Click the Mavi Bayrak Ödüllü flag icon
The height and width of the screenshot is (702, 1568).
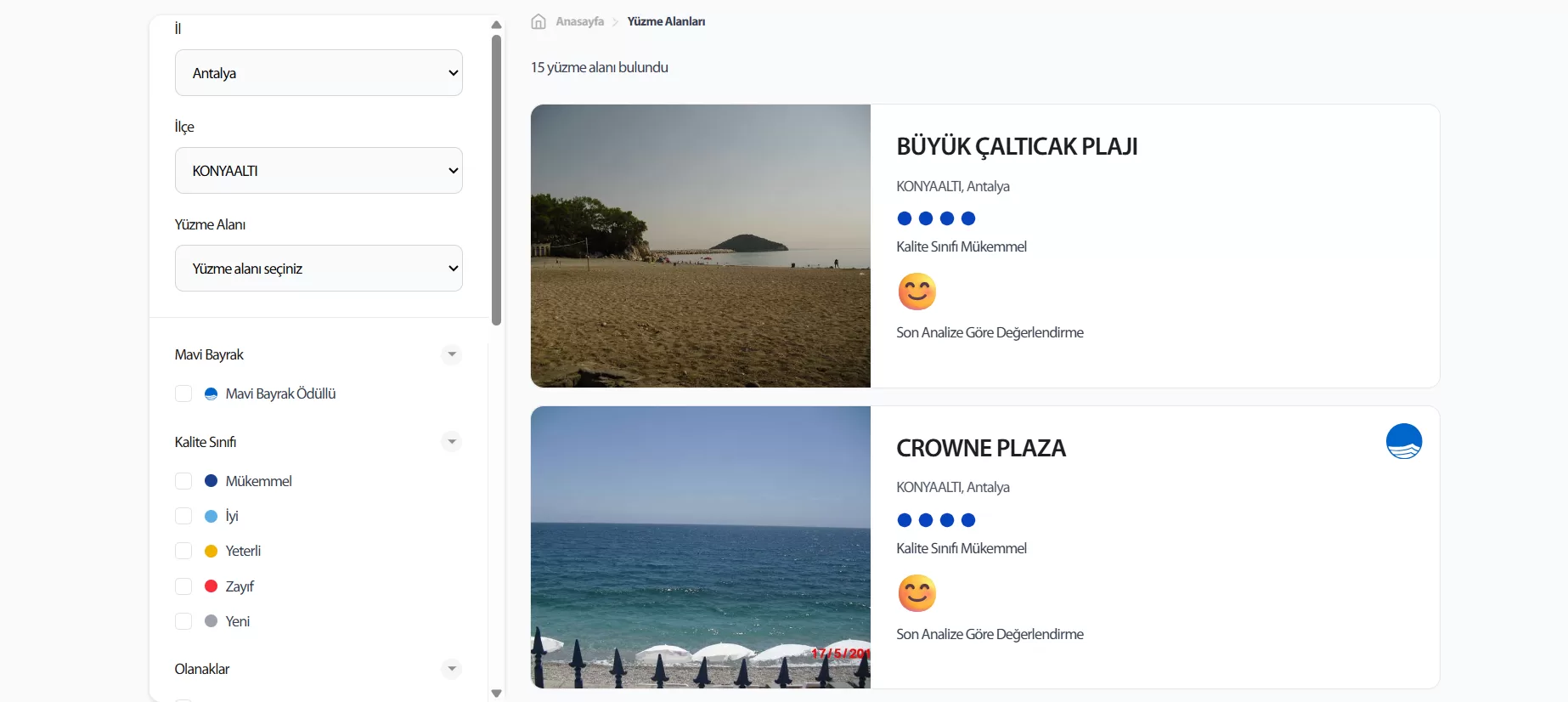(212, 393)
